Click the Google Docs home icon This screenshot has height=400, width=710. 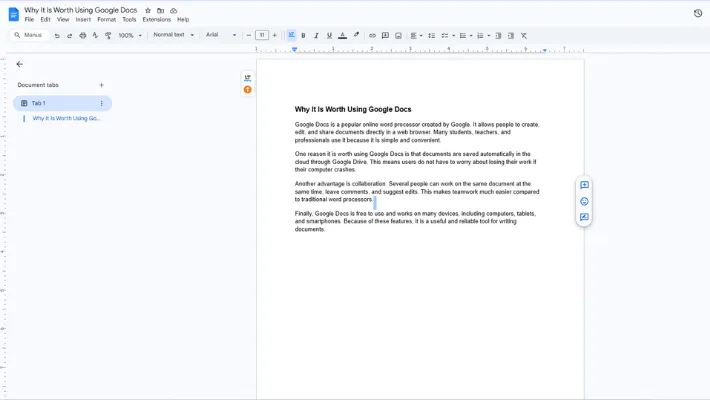tap(14, 14)
